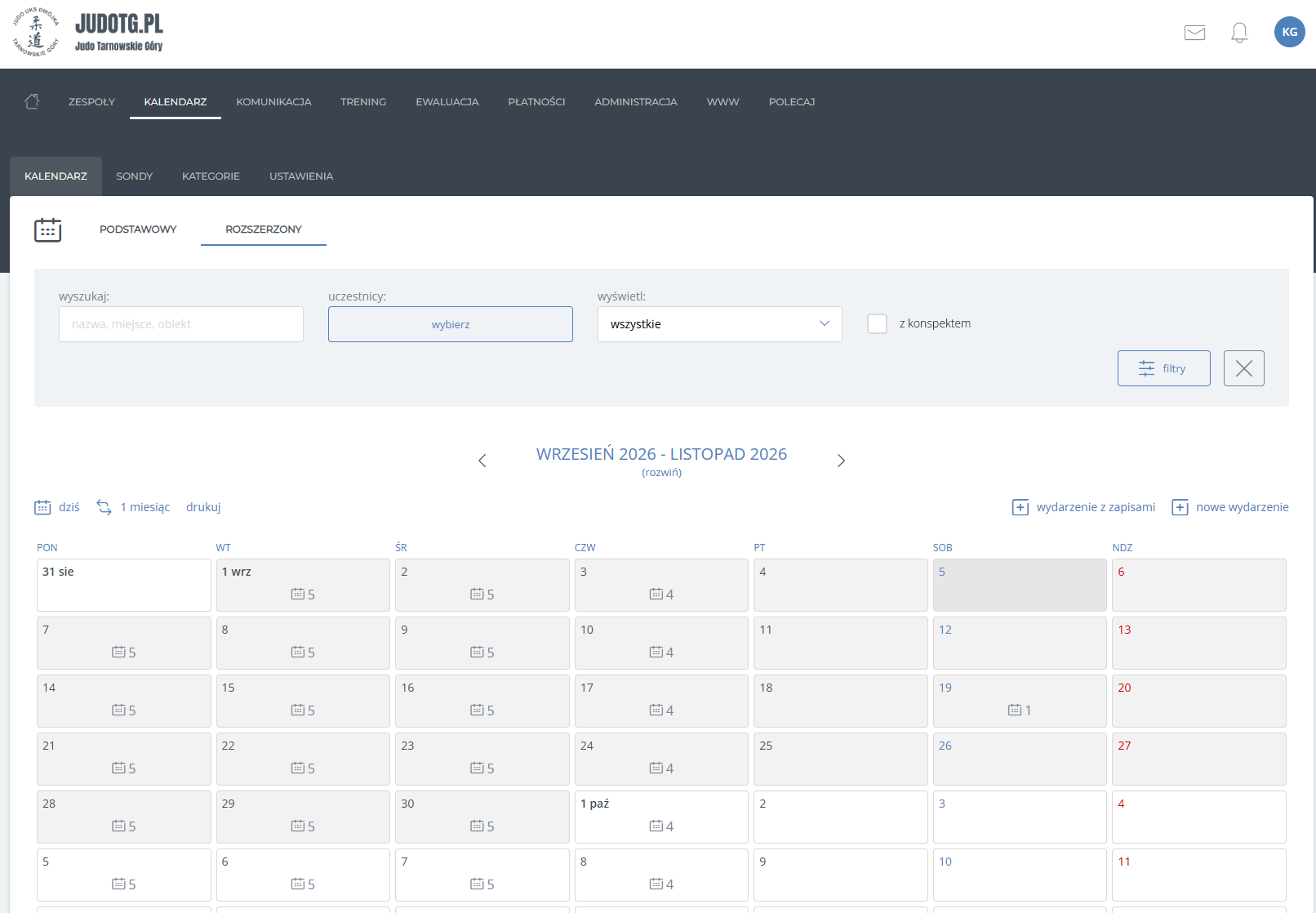1316x913 pixels.
Task: Click the WRZESIEŃ 2026 - LISTOPAD 2026 heading
Action: point(661,454)
